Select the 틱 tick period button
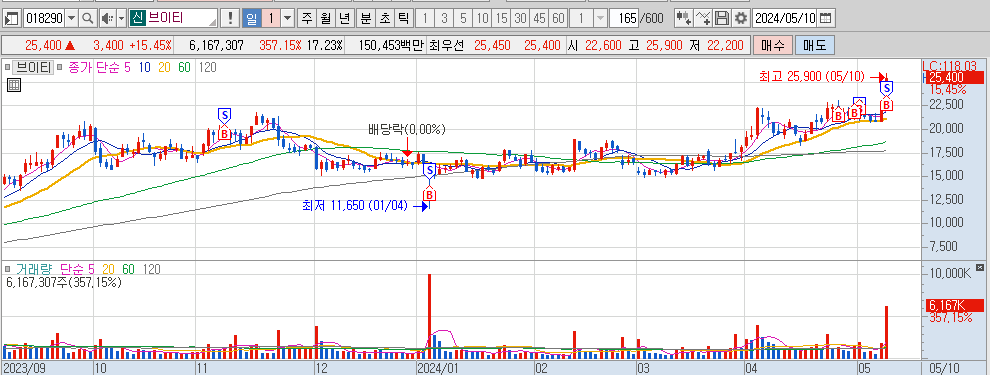This screenshot has width=990, height=375. click(403, 18)
